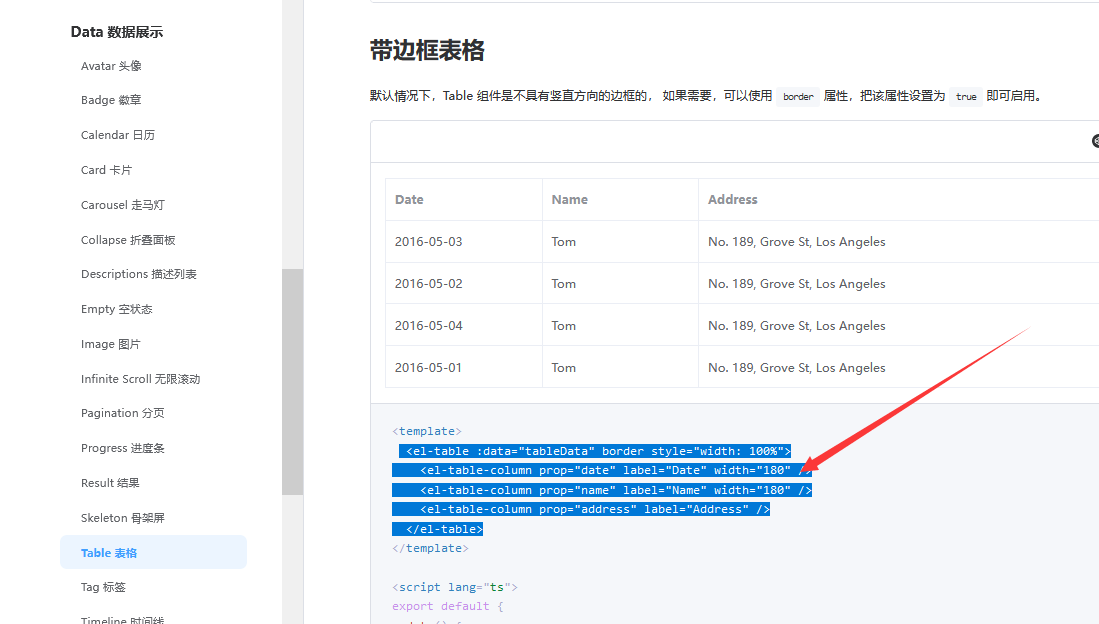Open Collapse 折叠面板 page
Screen dimensions: 1099x624
point(128,240)
